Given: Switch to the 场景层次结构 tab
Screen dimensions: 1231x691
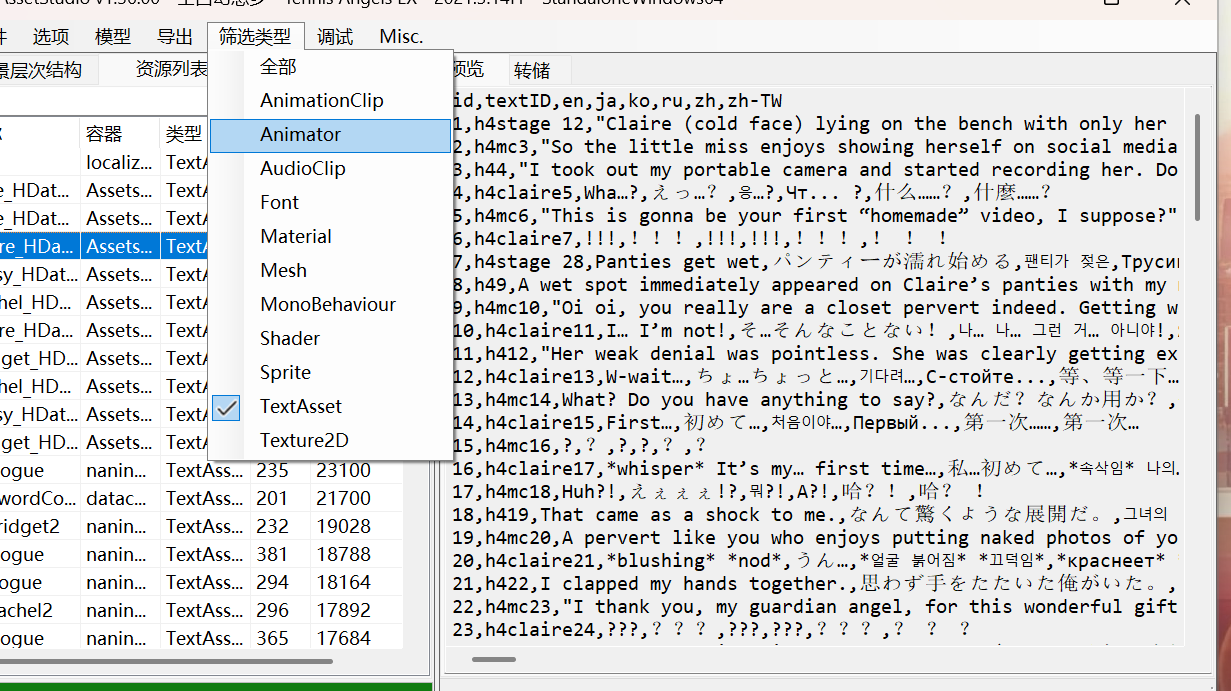Looking at the screenshot, I should pyautogui.click(x=48, y=70).
